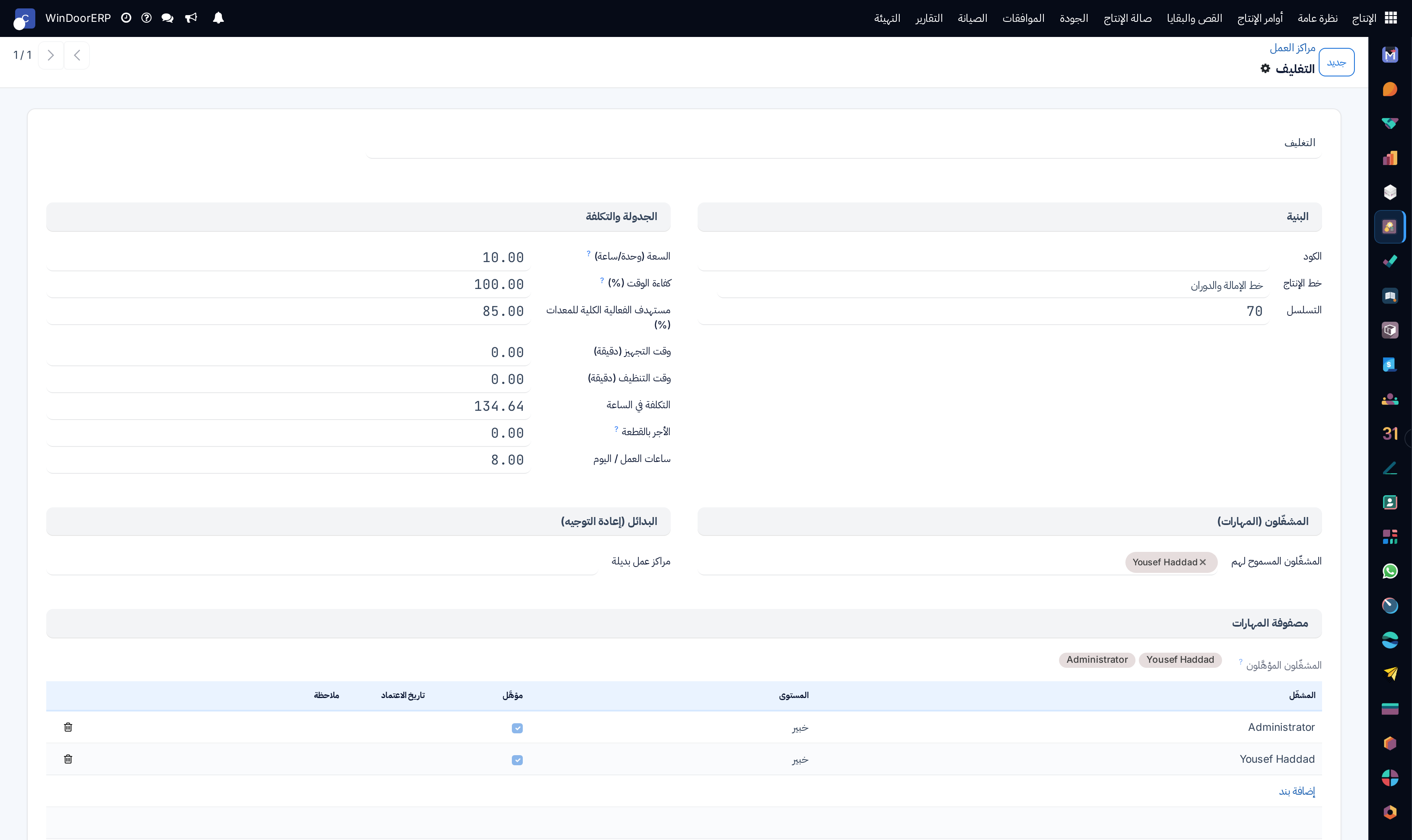Open the orange Discuss bubble app
This screenshot has width=1412, height=840.
[x=1390, y=89]
